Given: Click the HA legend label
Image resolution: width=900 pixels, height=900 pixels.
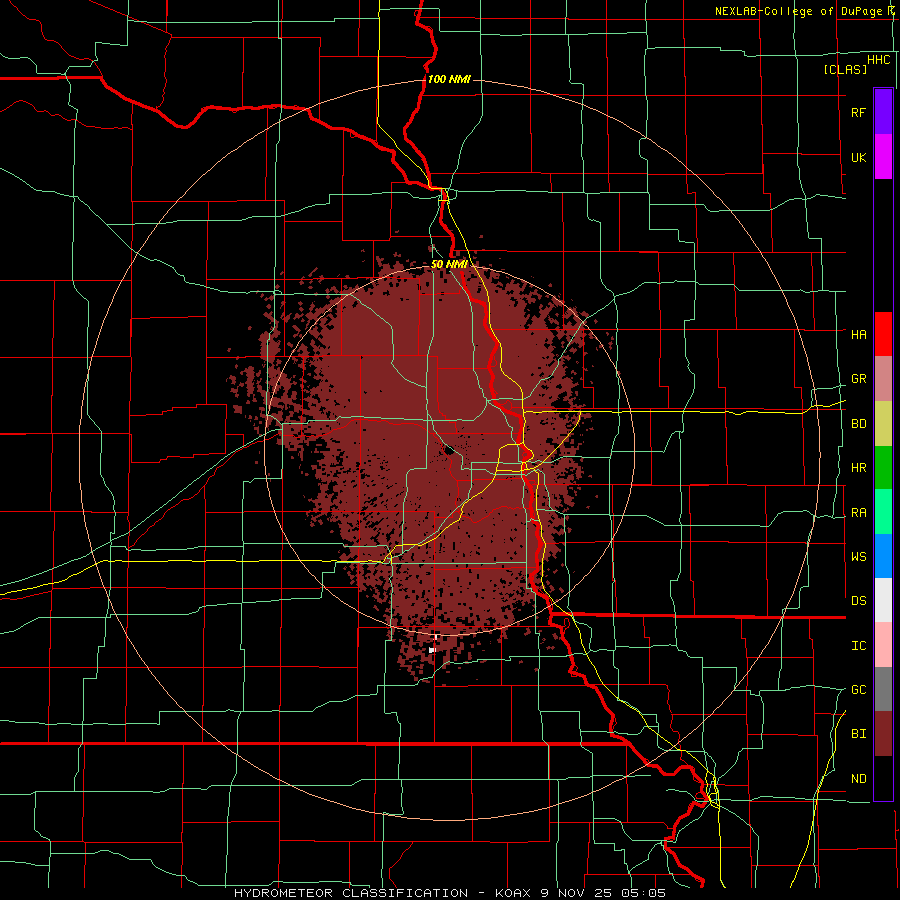Looking at the screenshot, I should (x=858, y=334).
